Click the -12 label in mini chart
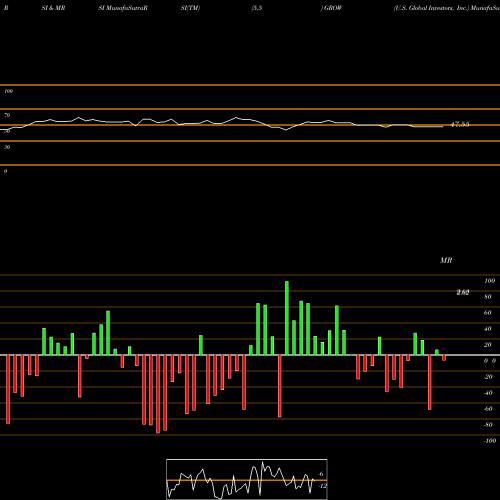Viewport: 500px width, 500px height. [322, 486]
